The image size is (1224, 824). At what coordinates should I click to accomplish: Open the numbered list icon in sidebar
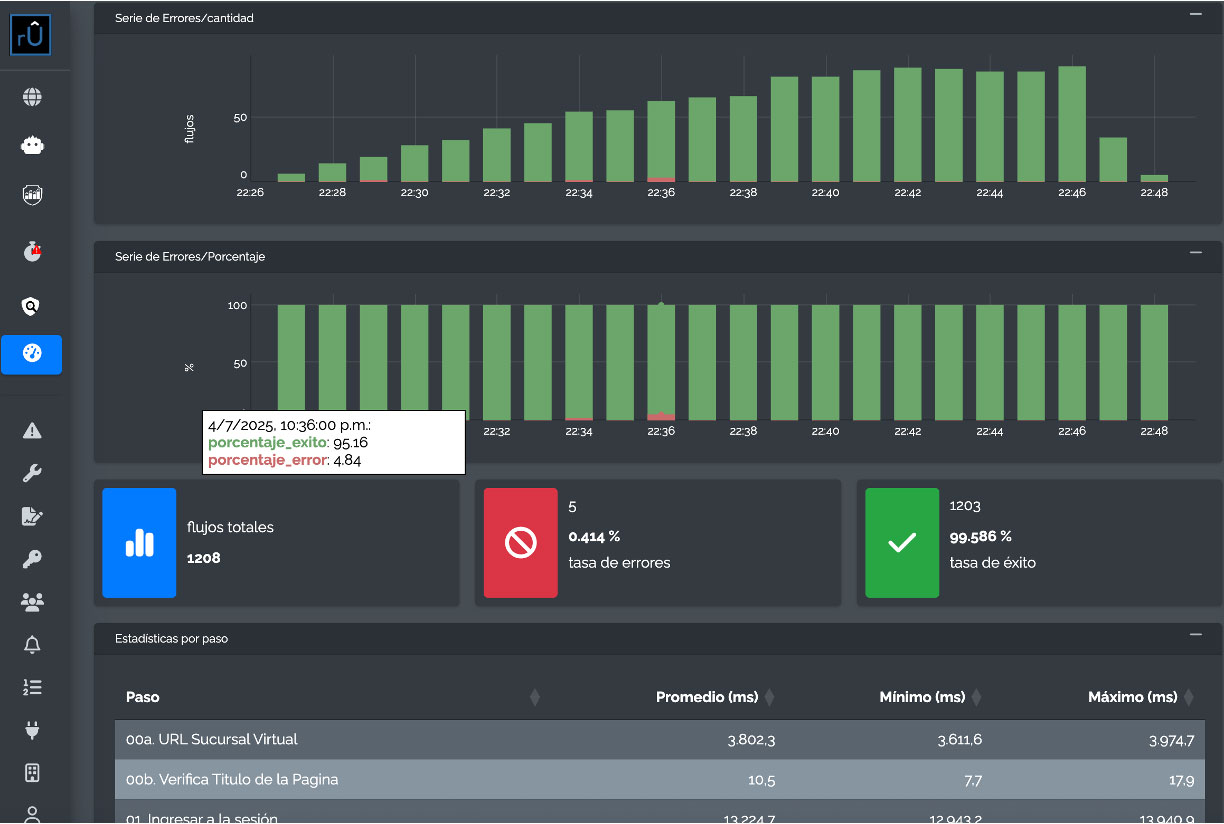tap(32, 687)
